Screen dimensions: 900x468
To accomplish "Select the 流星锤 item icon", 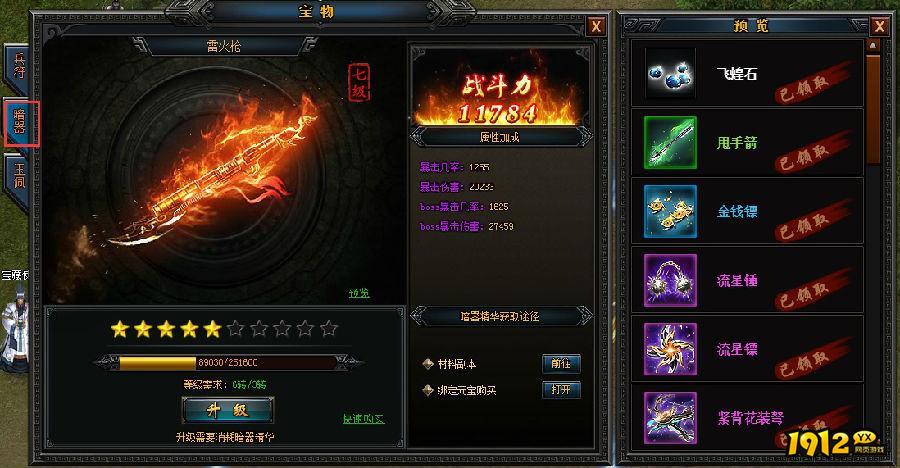I will 670,280.
